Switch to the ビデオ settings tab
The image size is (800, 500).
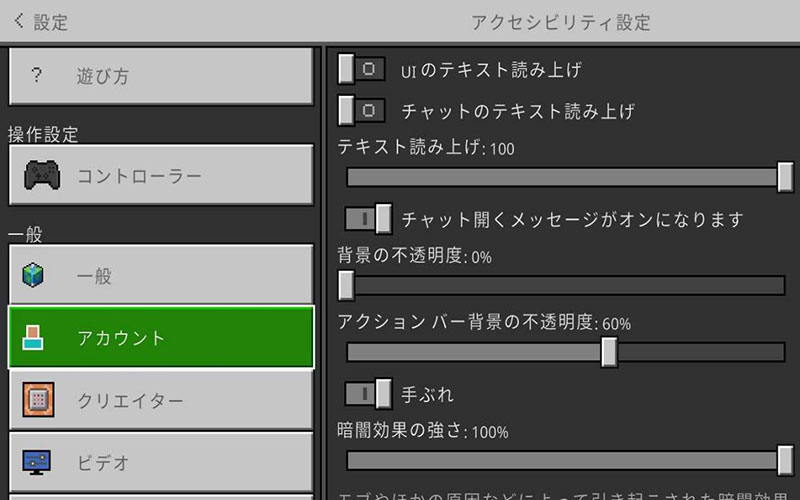click(160, 463)
